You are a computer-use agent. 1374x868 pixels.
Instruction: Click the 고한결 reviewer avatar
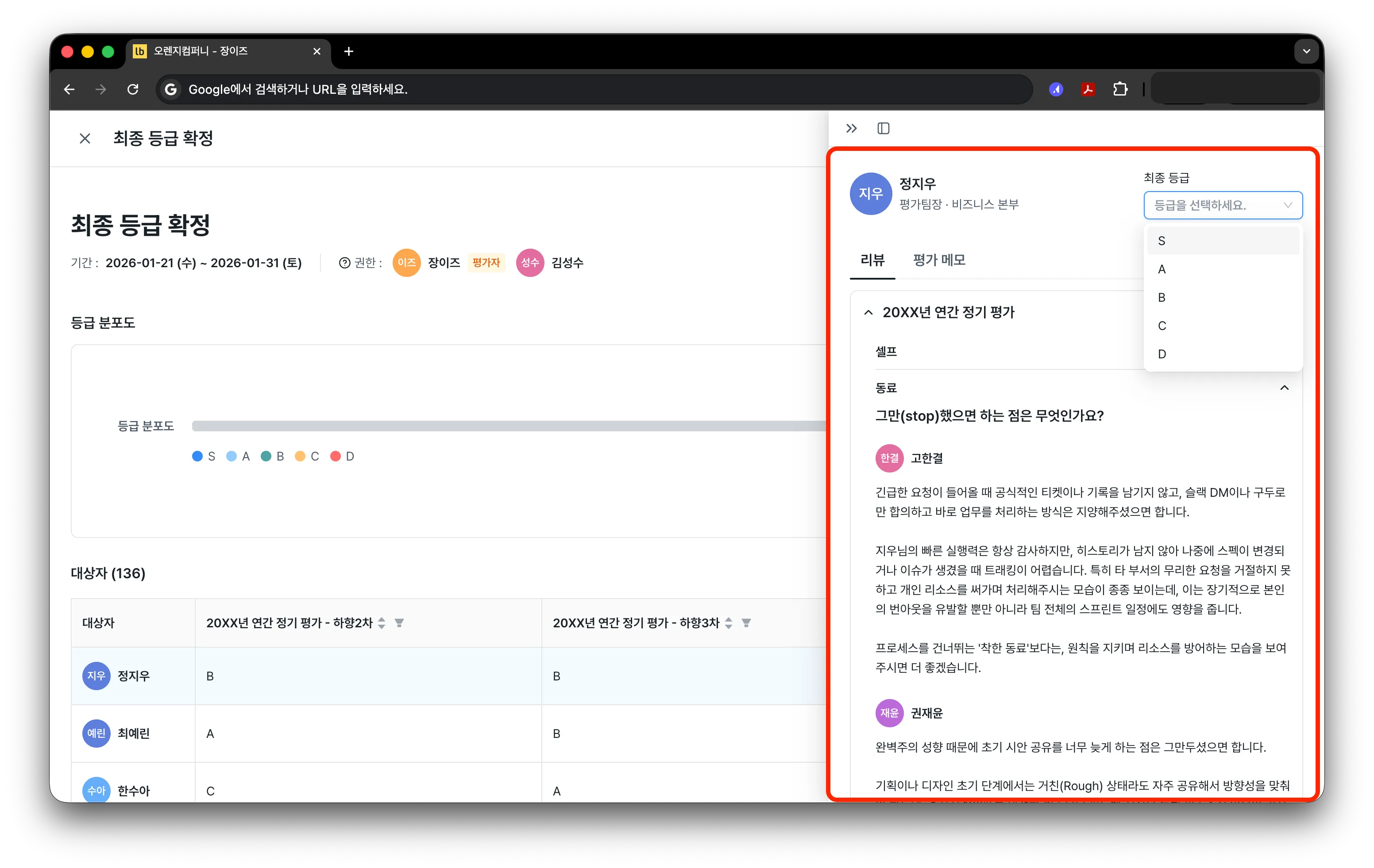tap(889, 458)
